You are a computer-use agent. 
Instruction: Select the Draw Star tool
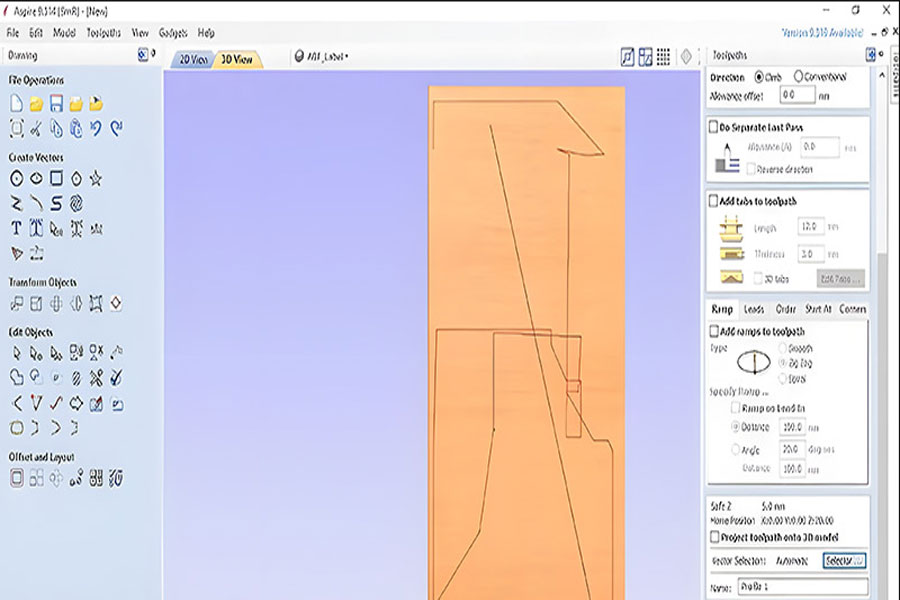click(x=96, y=179)
